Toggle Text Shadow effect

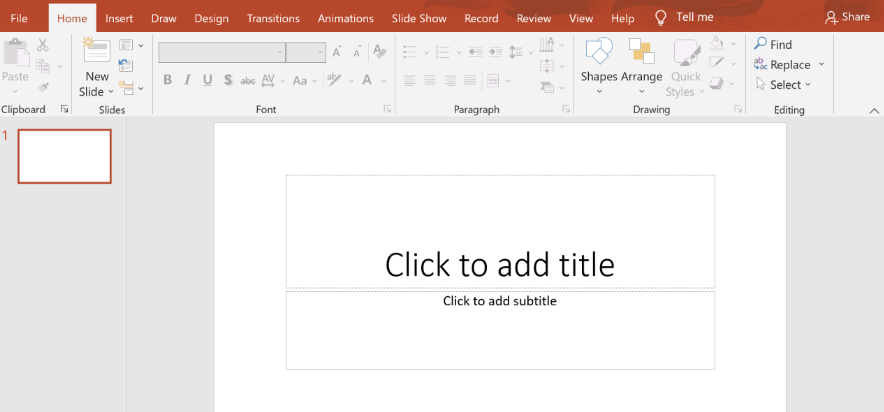click(x=228, y=80)
